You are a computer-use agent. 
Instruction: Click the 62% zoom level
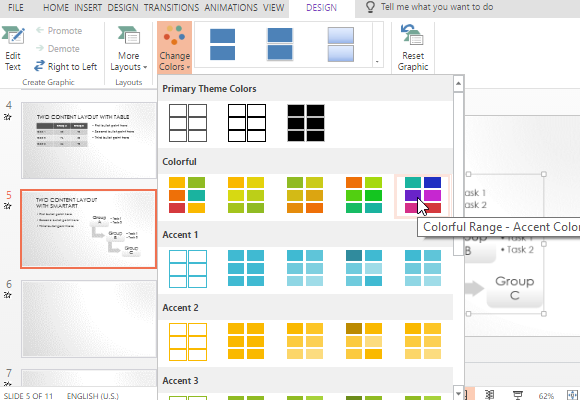[x=546, y=396]
